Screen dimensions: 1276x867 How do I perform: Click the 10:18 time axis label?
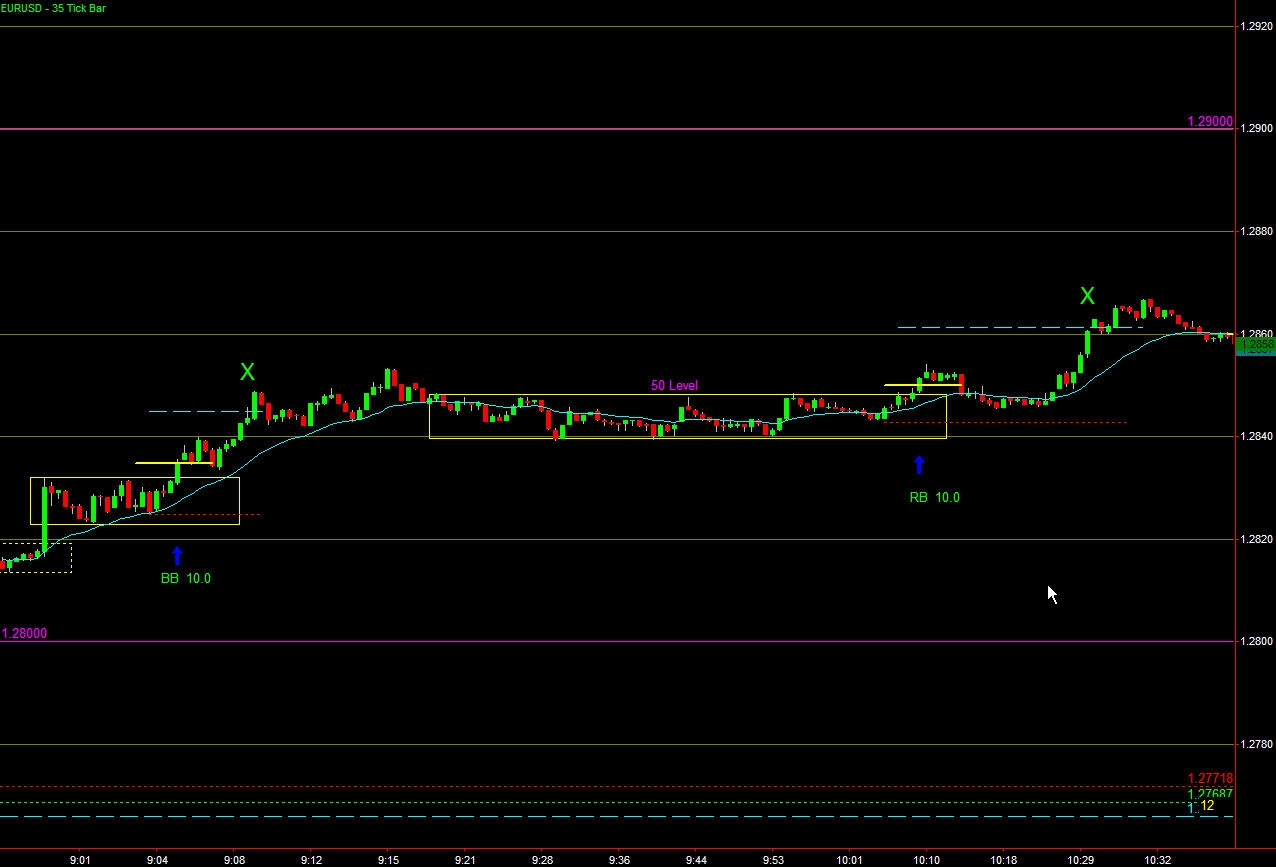[x=1003, y=859]
